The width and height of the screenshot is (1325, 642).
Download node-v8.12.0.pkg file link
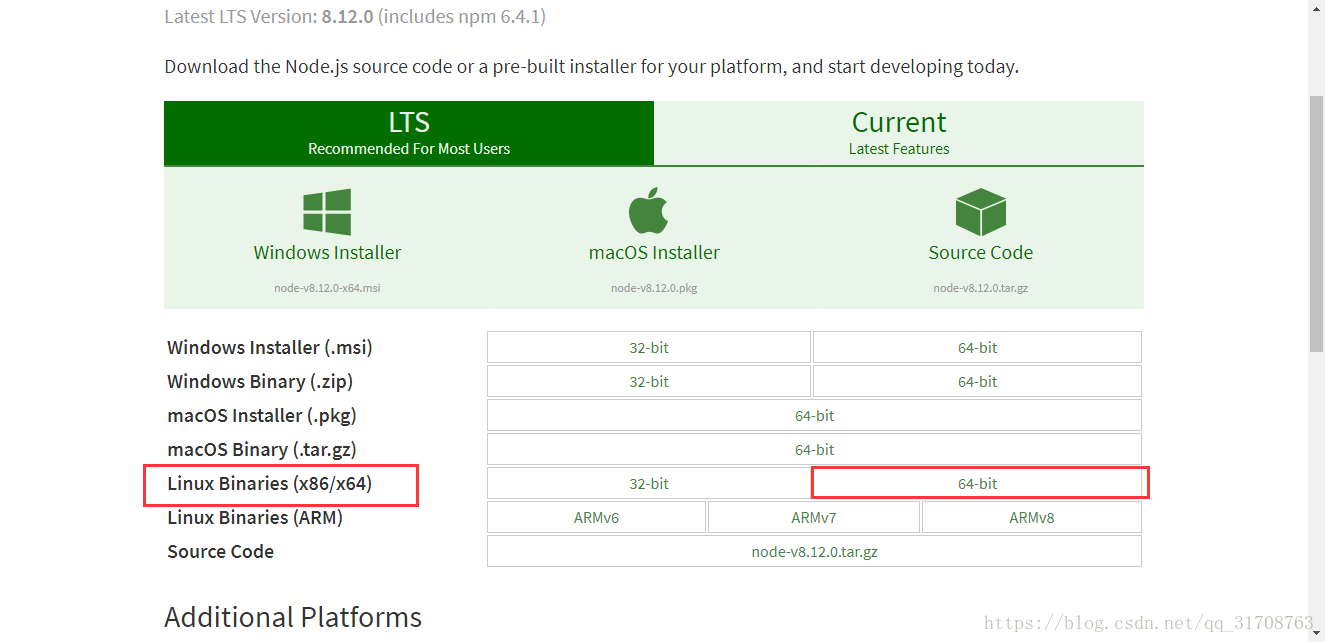(654, 288)
